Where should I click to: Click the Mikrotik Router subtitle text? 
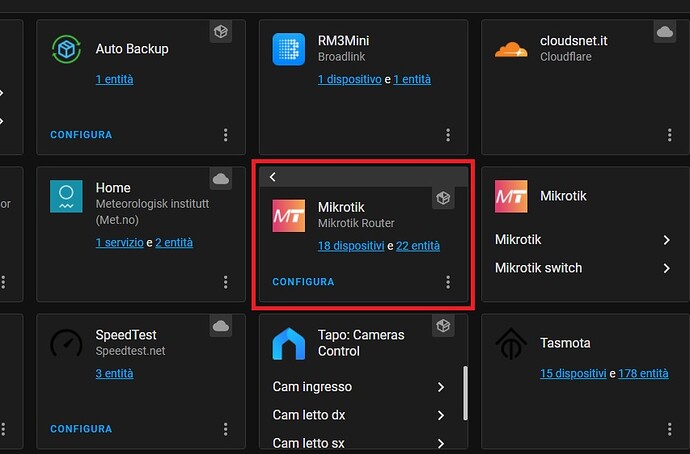point(356,223)
